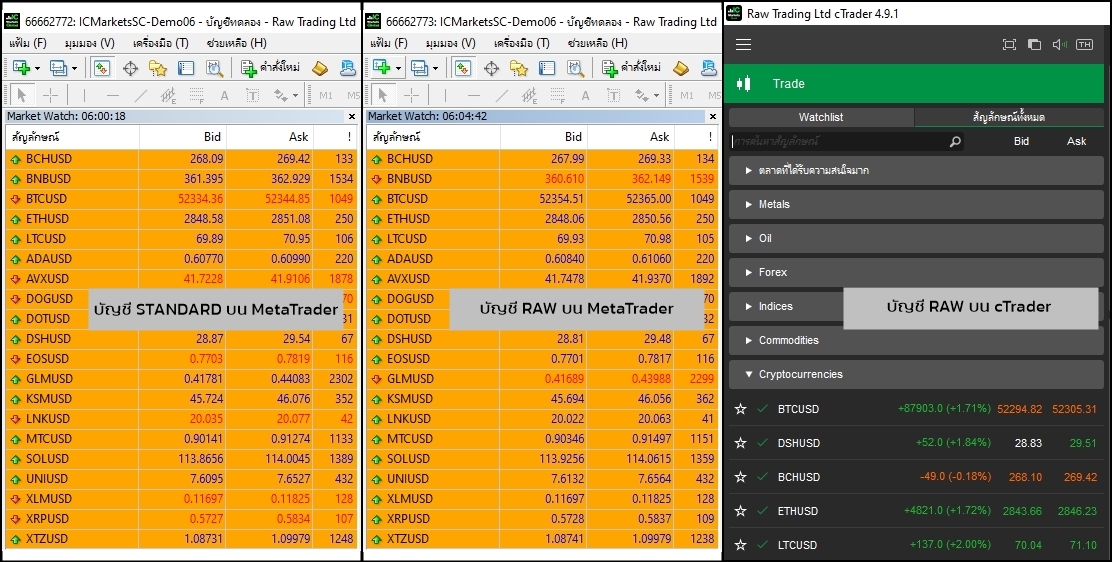Expand Commodities group in cTrader
Viewport: 1112px width, 562px height.
coord(916,341)
